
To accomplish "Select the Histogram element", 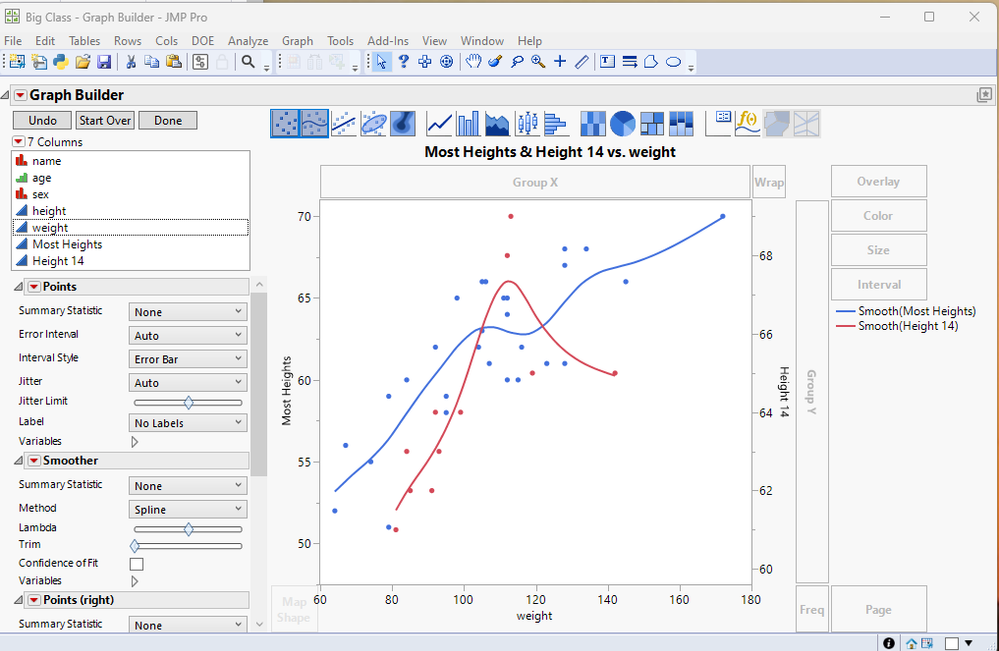I will pos(556,123).
